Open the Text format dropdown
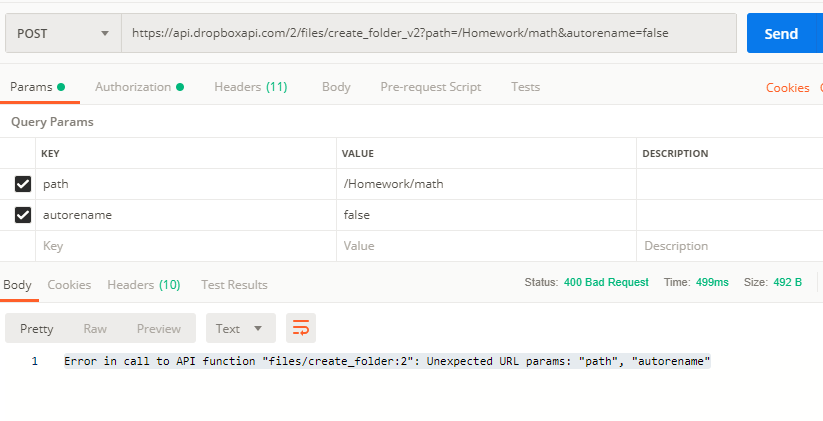823x421 pixels. click(x=240, y=328)
